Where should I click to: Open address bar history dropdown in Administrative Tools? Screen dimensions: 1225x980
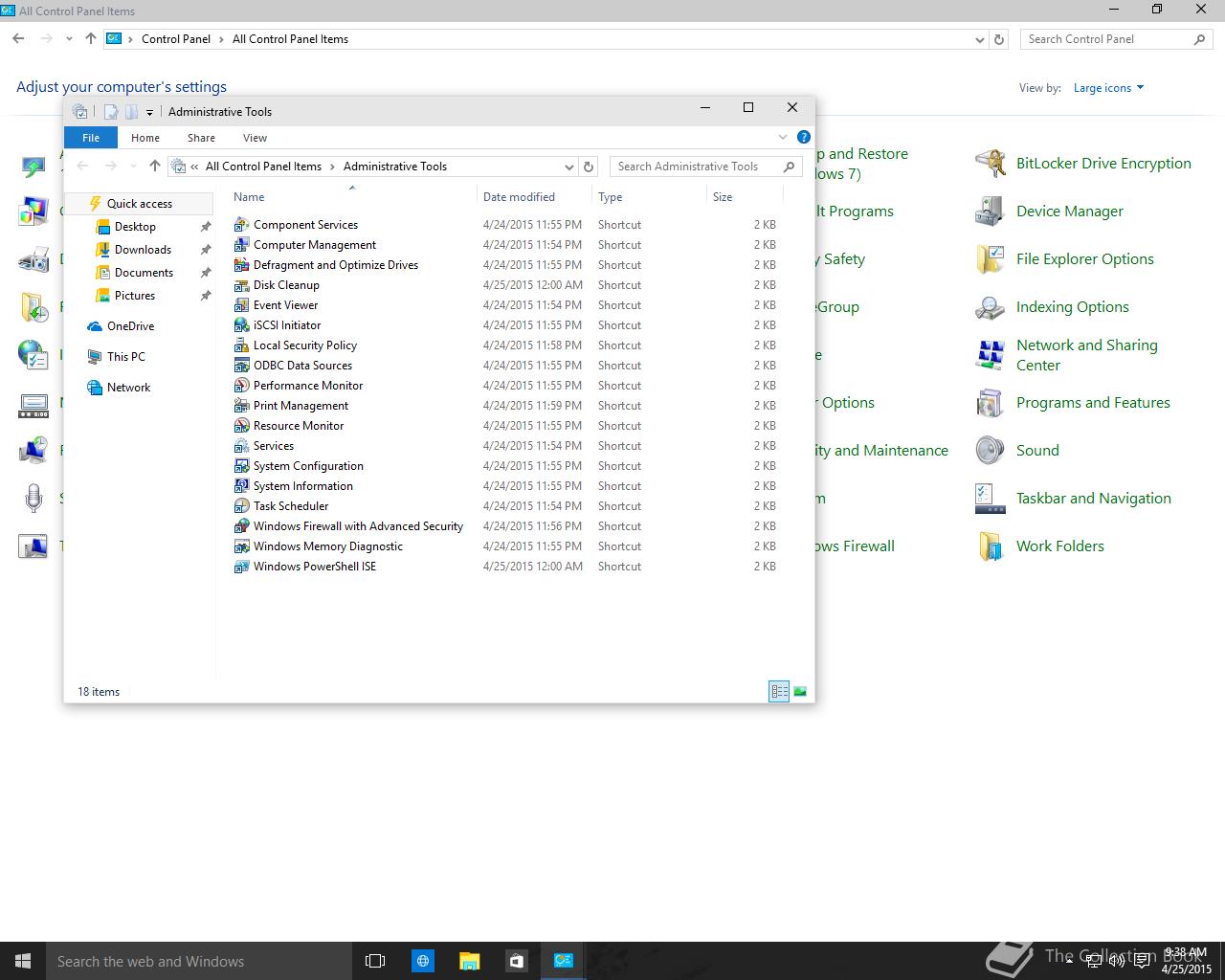[x=568, y=167]
